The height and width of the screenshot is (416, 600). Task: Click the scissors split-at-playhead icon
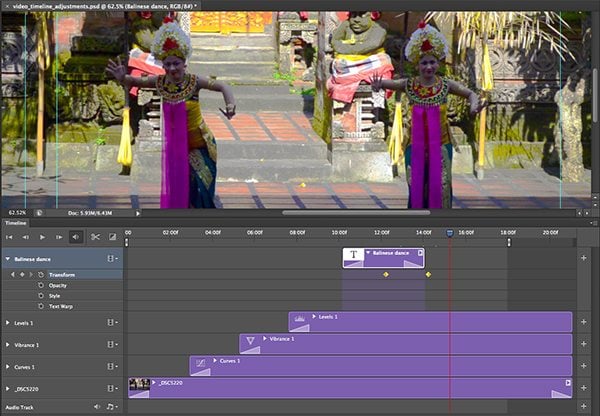(x=95, y=237)
